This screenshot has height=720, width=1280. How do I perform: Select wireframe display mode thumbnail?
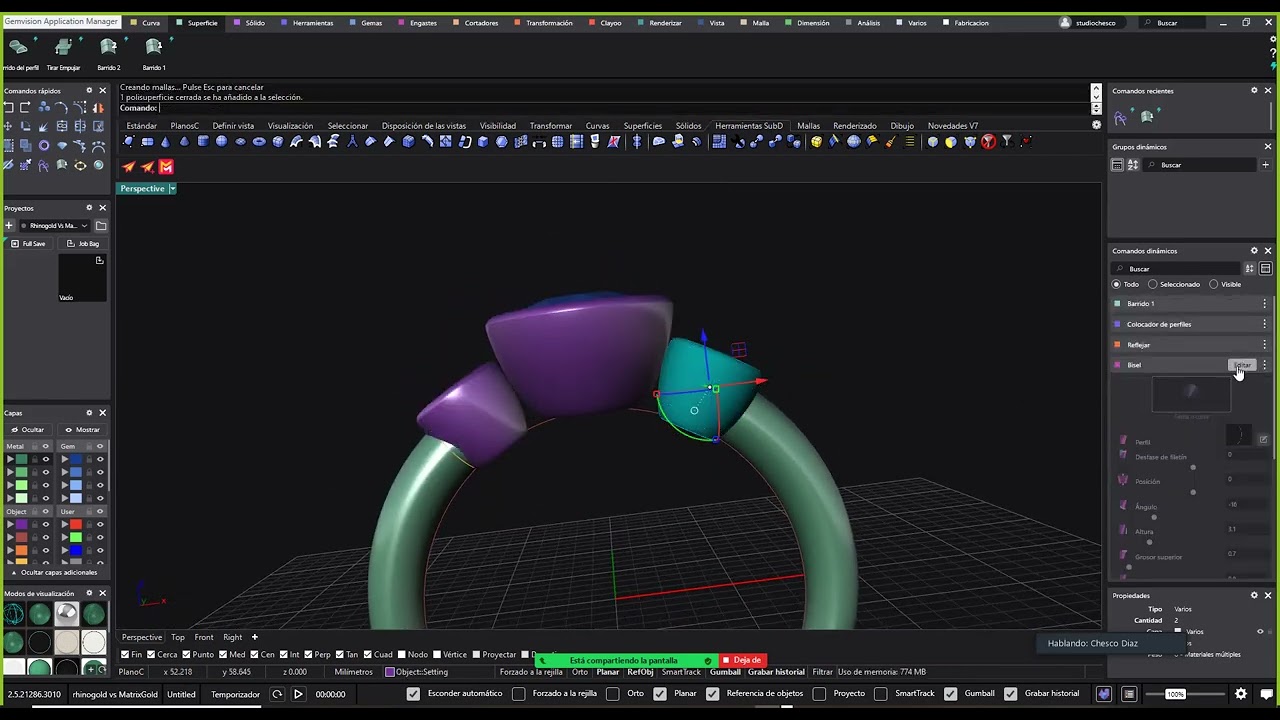14,614
